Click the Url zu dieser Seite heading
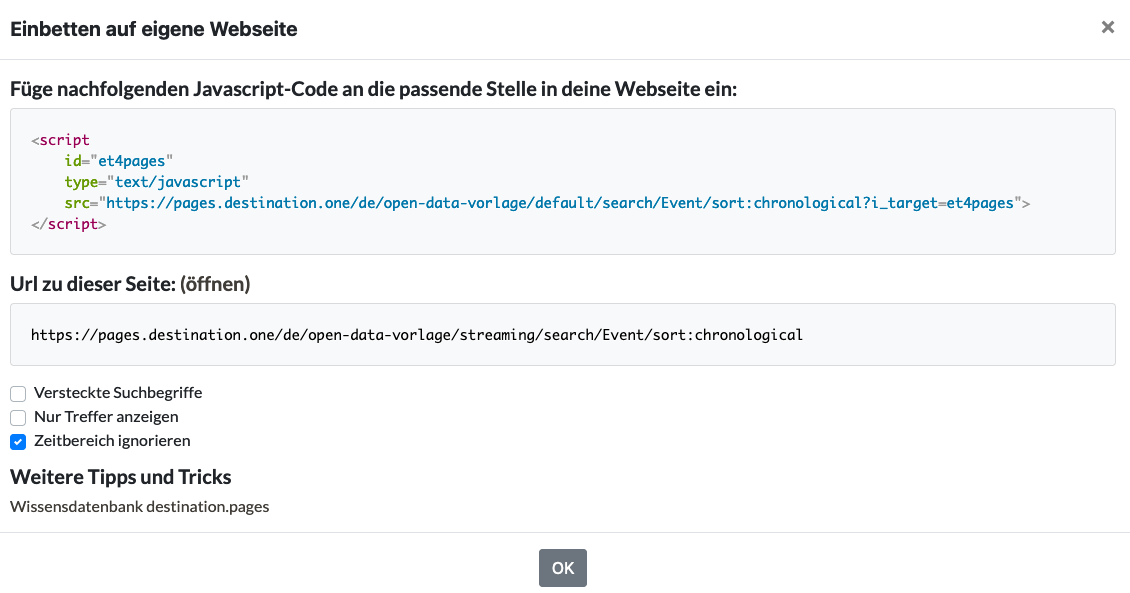This screenshot has height=593, width=1130. (x=93, y=284)
